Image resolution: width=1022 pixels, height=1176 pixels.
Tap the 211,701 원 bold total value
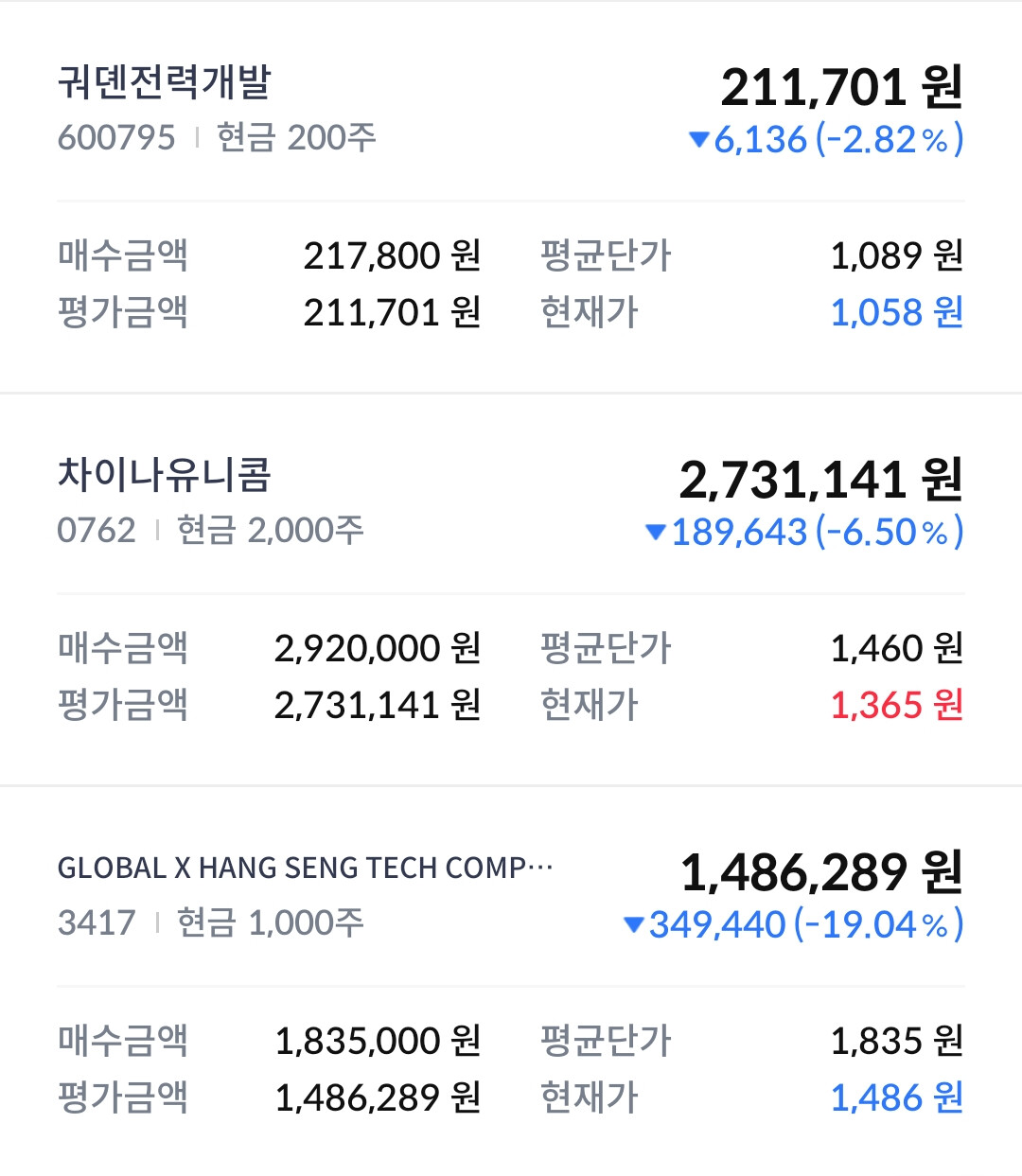pyautogui.click(x=841, y=87)
